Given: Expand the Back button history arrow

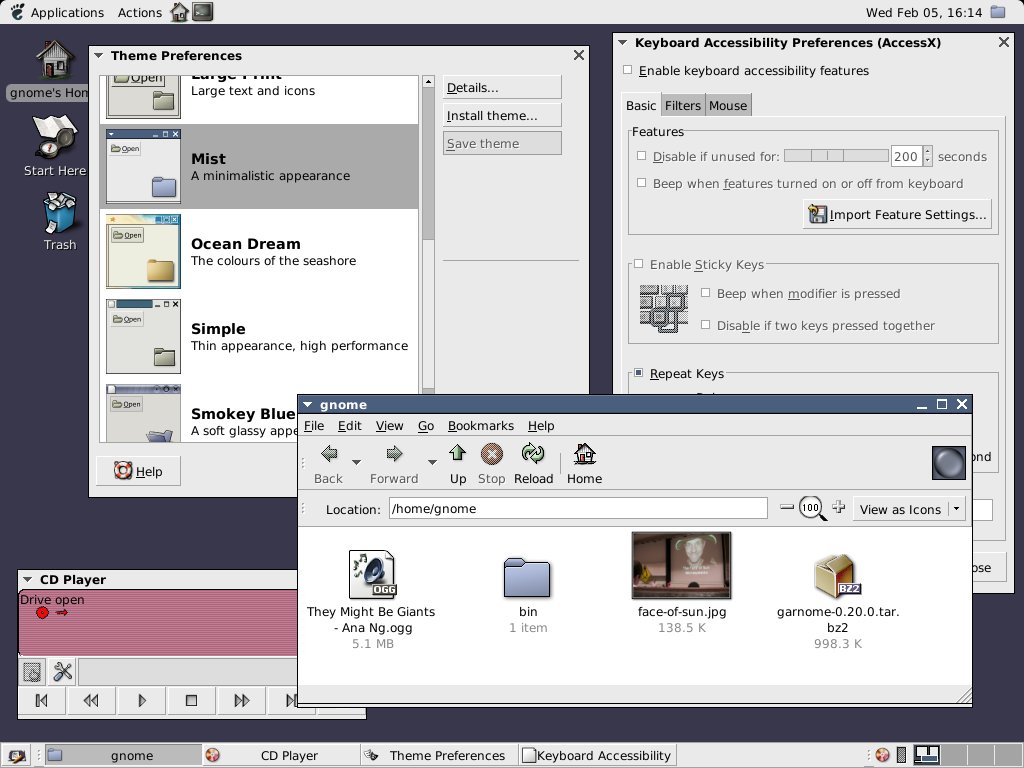Looking at the screenshot, I should (x=357, y=462).
